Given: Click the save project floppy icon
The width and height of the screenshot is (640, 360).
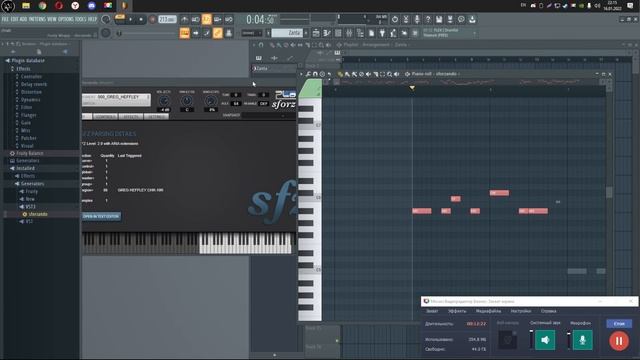Looking at the screenshot, I should point(439,19).
